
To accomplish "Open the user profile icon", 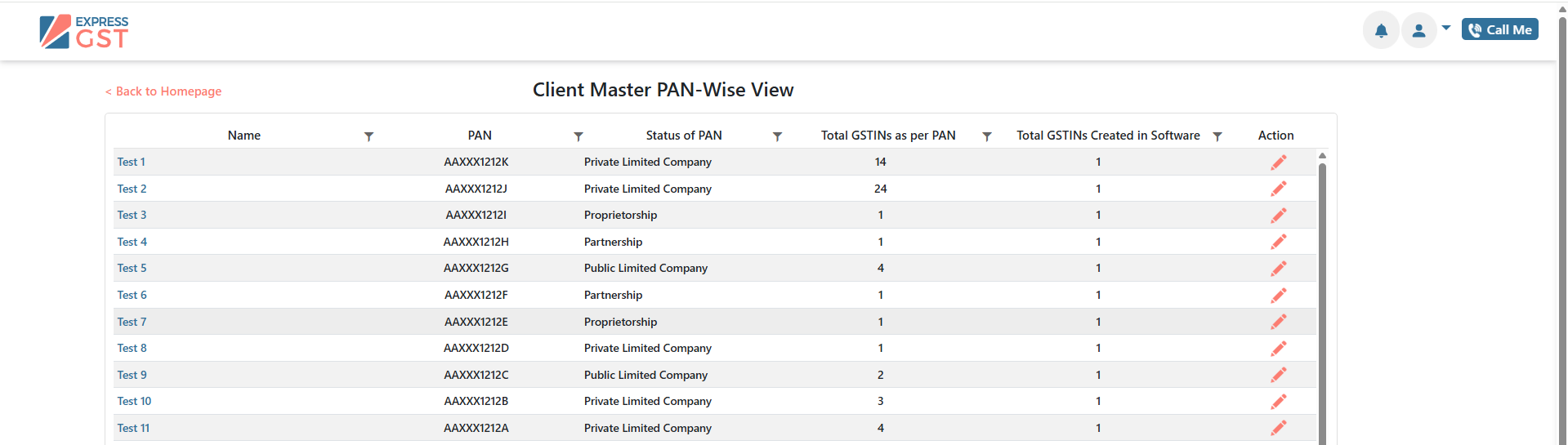I will (1419, 31).
